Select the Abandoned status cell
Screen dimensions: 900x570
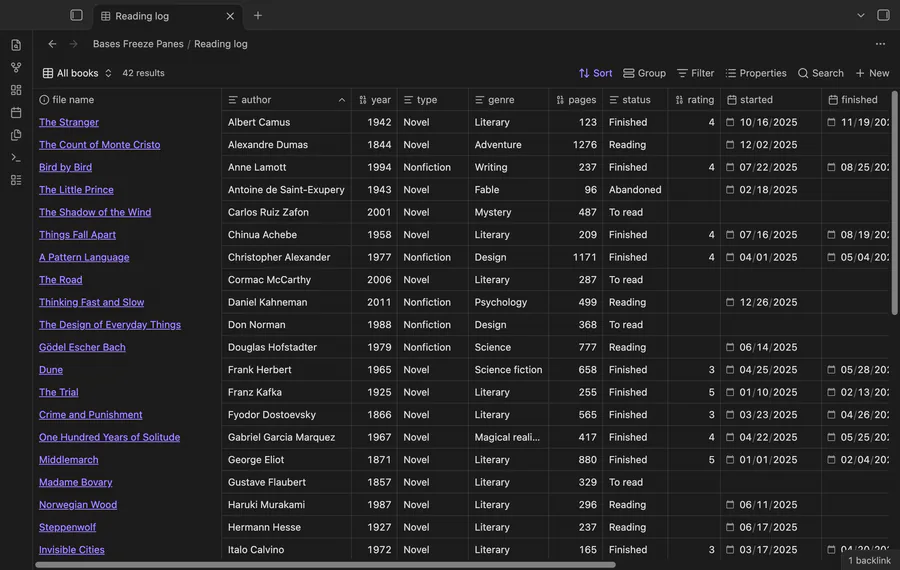635,190
